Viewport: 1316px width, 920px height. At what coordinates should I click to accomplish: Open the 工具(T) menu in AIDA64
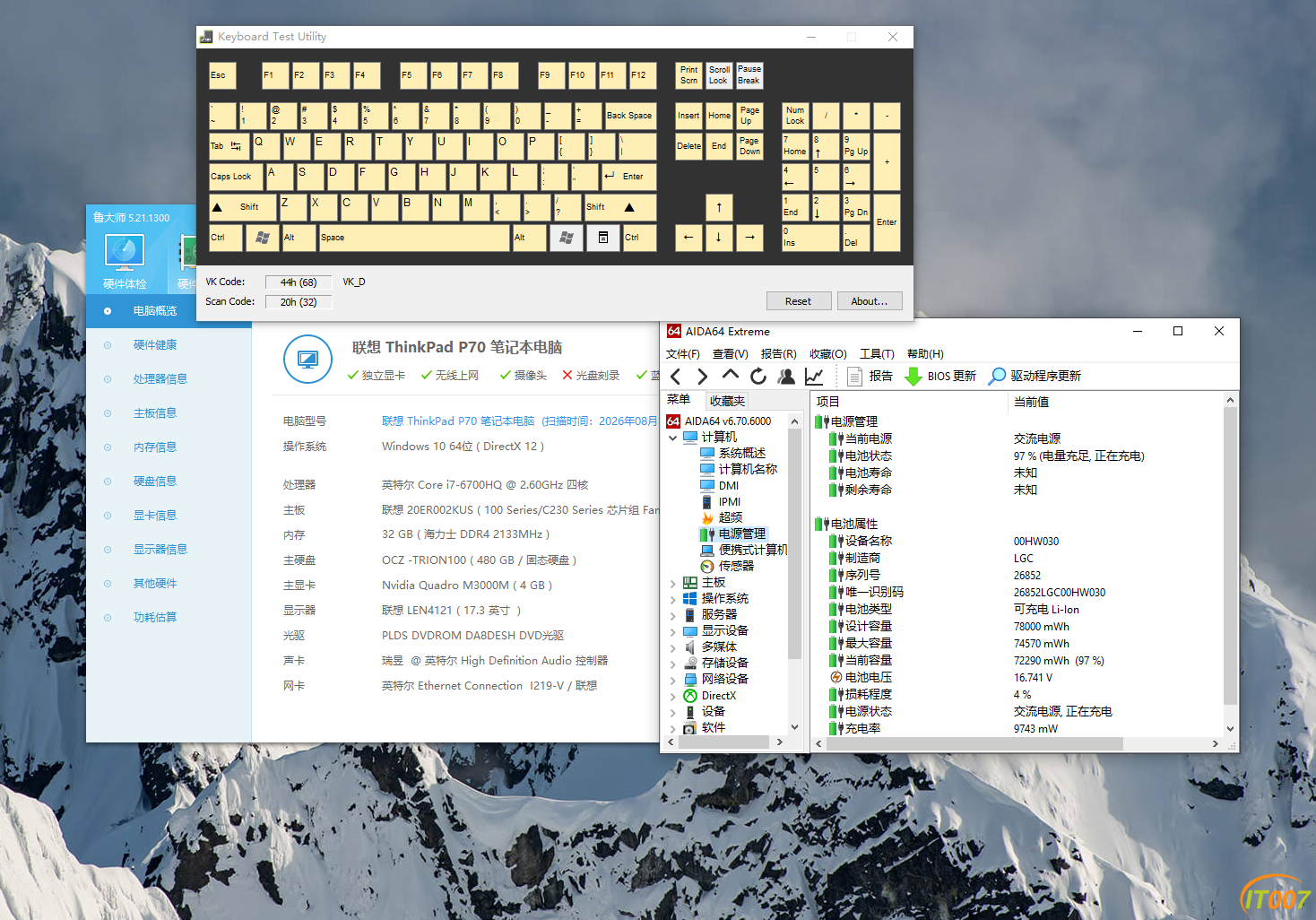(877, 354)
